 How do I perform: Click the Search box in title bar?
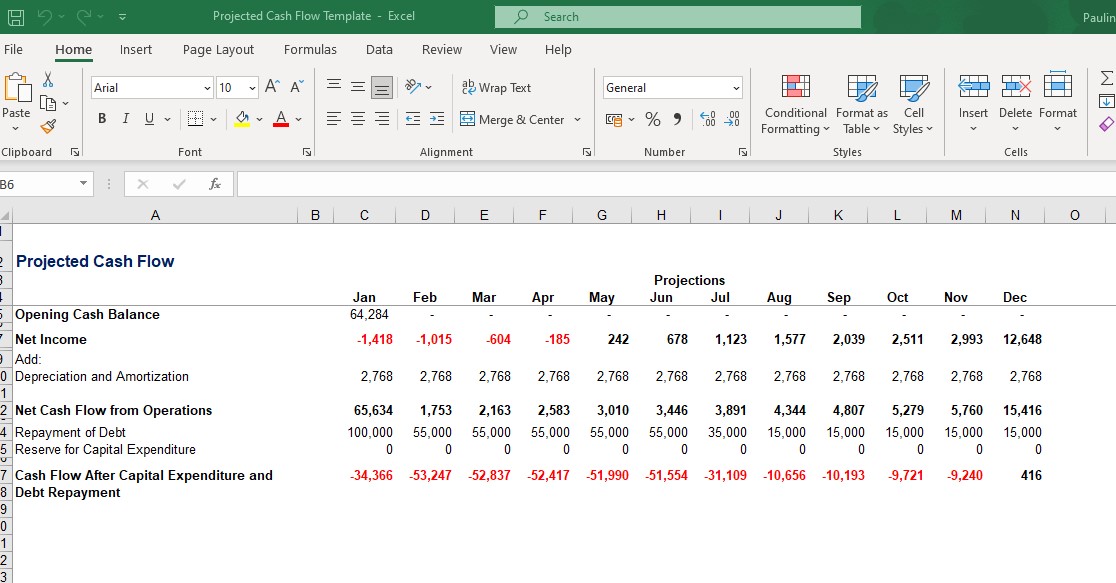click(x=677, y=17)
